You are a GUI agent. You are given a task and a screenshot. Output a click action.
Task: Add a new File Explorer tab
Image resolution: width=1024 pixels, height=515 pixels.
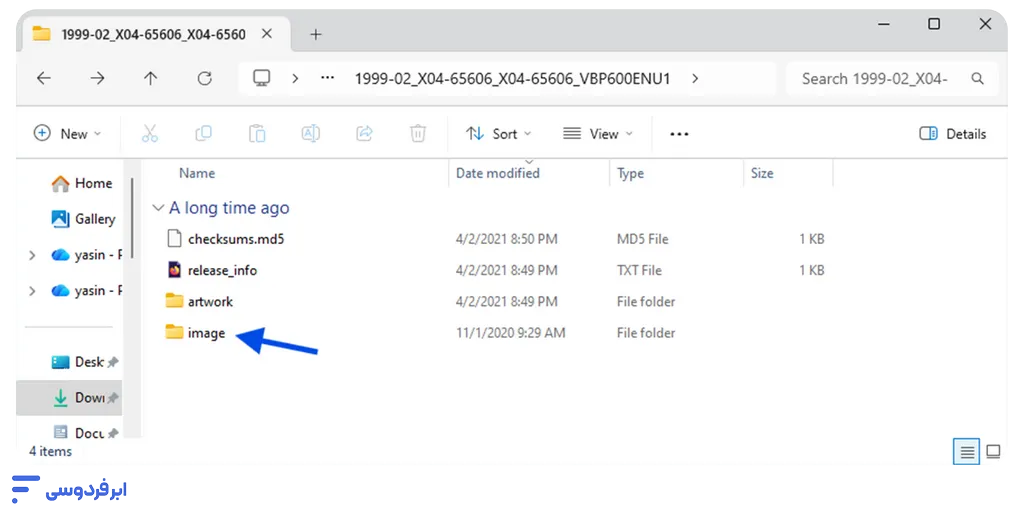316,35
